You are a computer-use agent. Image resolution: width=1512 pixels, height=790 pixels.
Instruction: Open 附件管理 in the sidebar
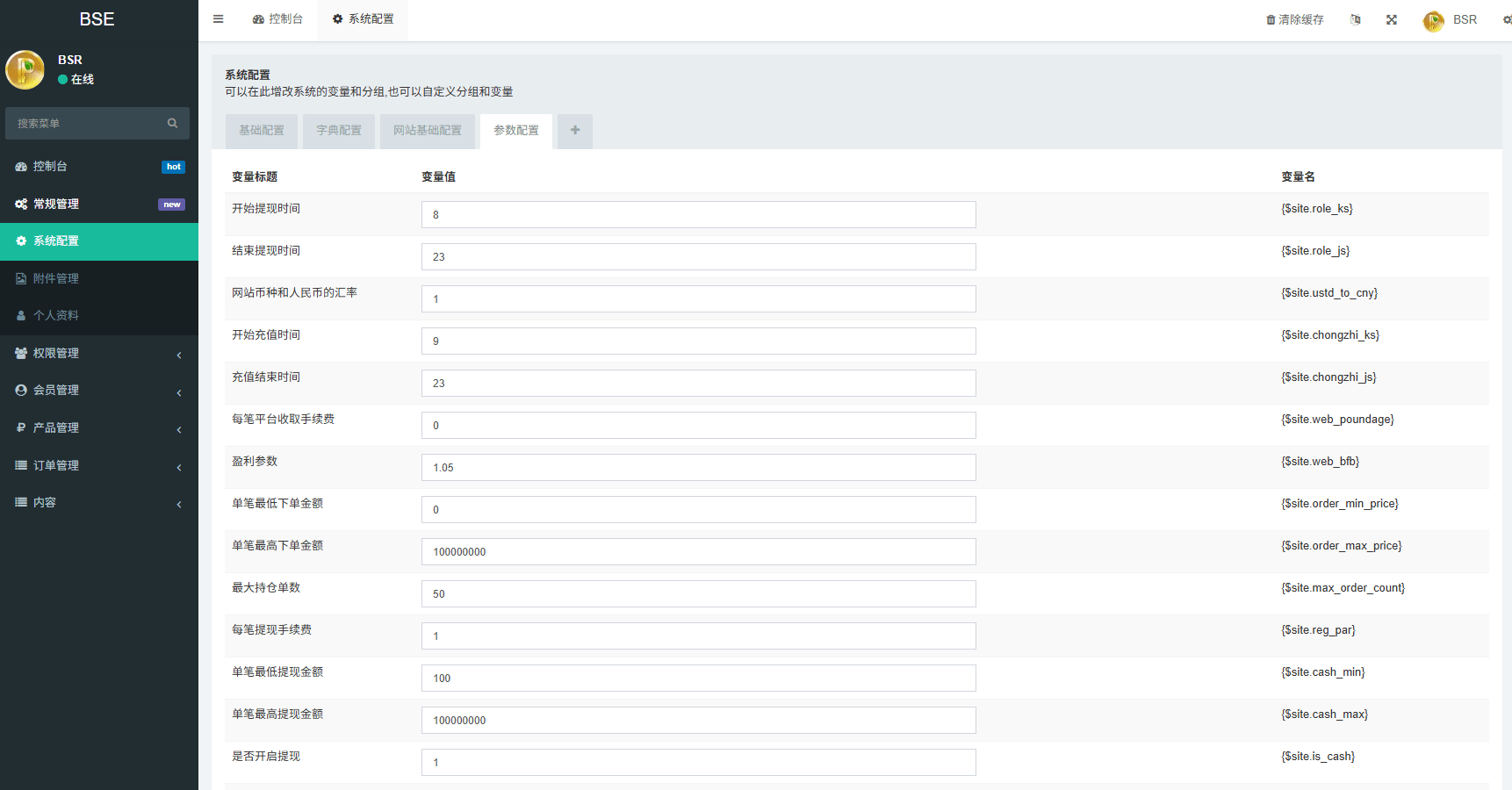(x=56, y=279)
